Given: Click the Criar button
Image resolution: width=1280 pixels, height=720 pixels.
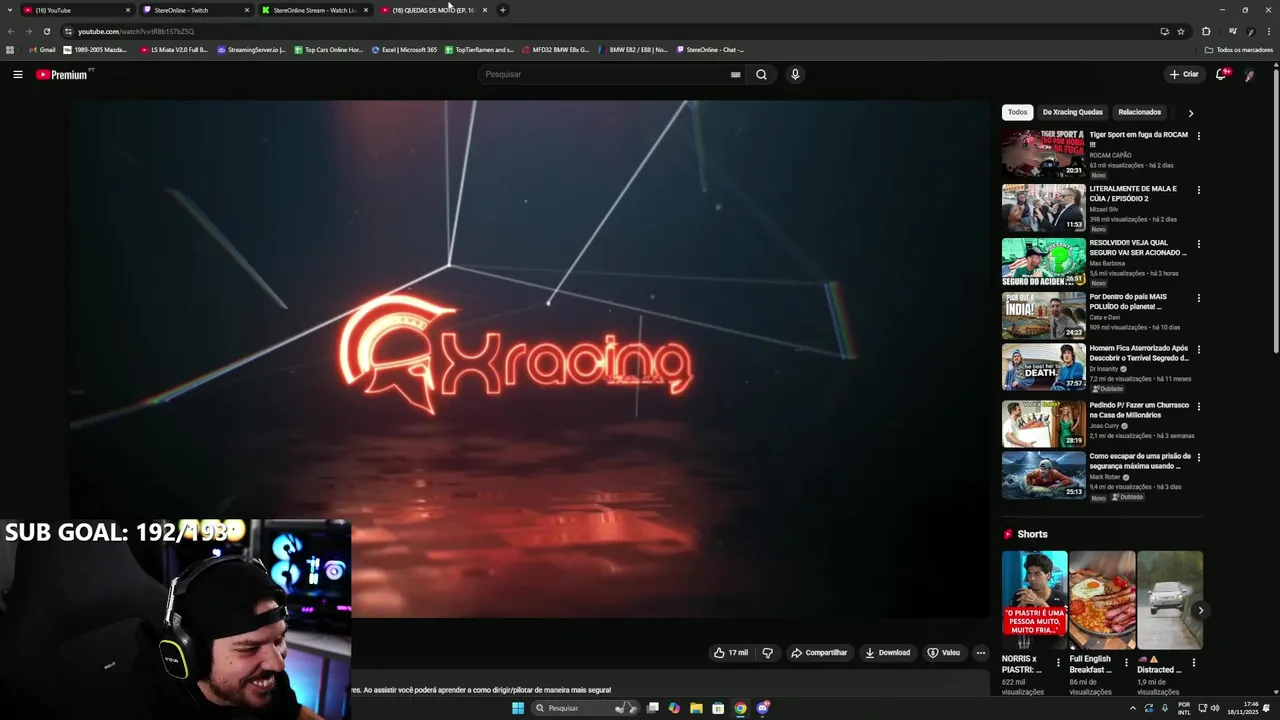Looking at the screenshot, I should (1184, 74).
